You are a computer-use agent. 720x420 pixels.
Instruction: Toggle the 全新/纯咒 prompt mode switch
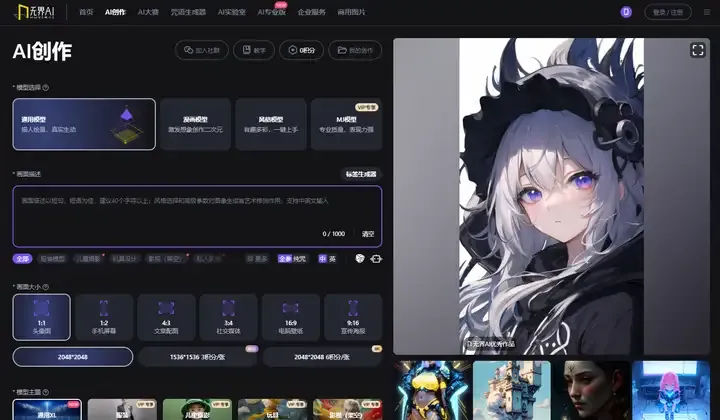(x=292, y=258)
